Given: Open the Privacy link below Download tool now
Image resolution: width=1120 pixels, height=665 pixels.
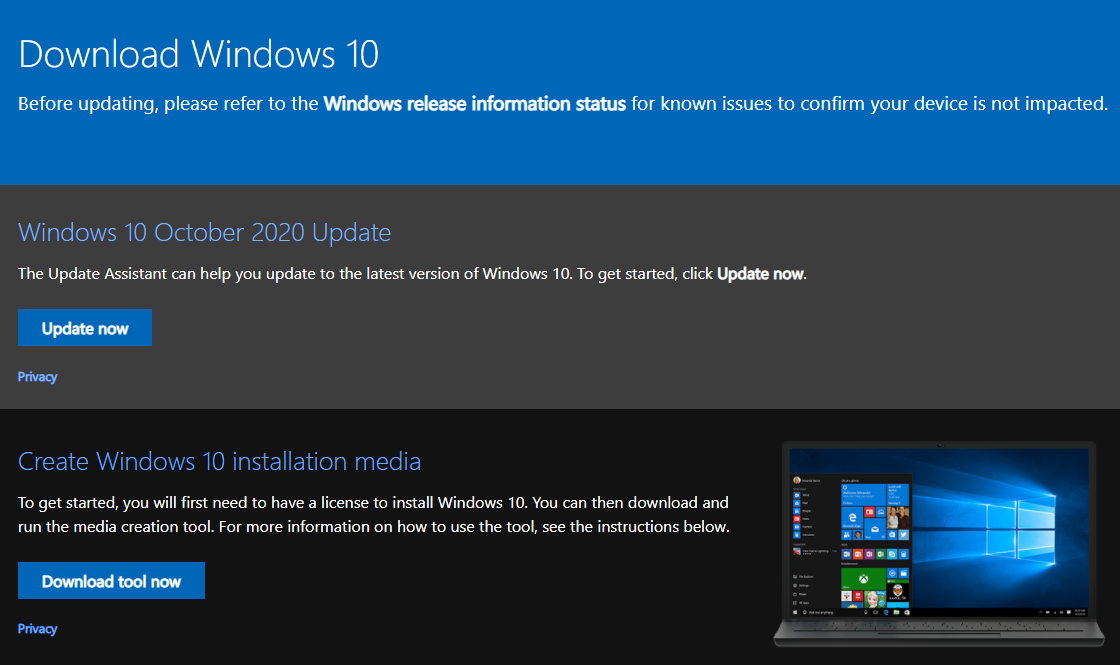Looking at the screenshot, I should [x=37, y=628].
